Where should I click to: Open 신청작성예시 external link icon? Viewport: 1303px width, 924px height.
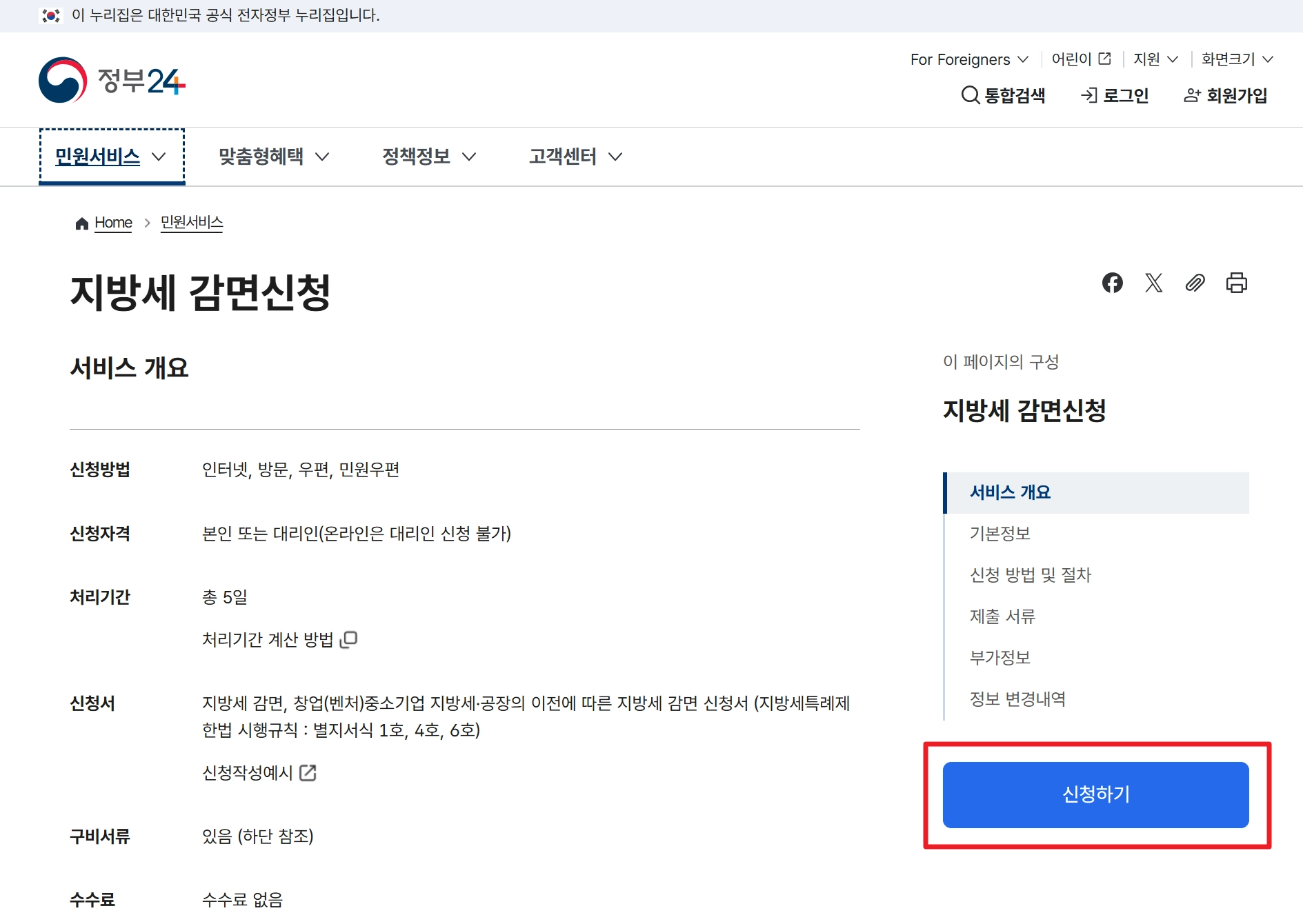(308, 773)
